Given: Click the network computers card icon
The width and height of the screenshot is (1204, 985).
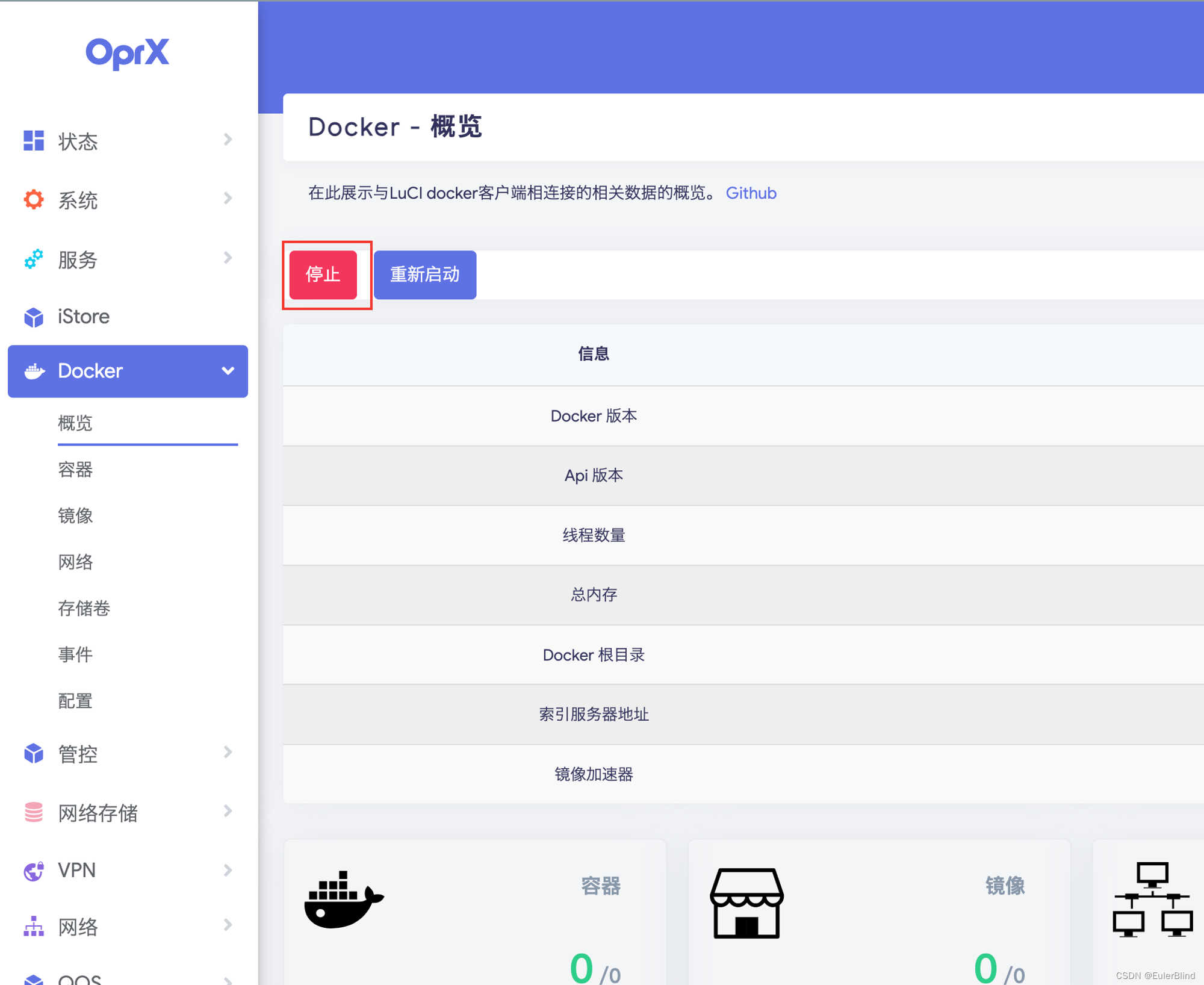Looking at the screenshot, I should 1152,900.
